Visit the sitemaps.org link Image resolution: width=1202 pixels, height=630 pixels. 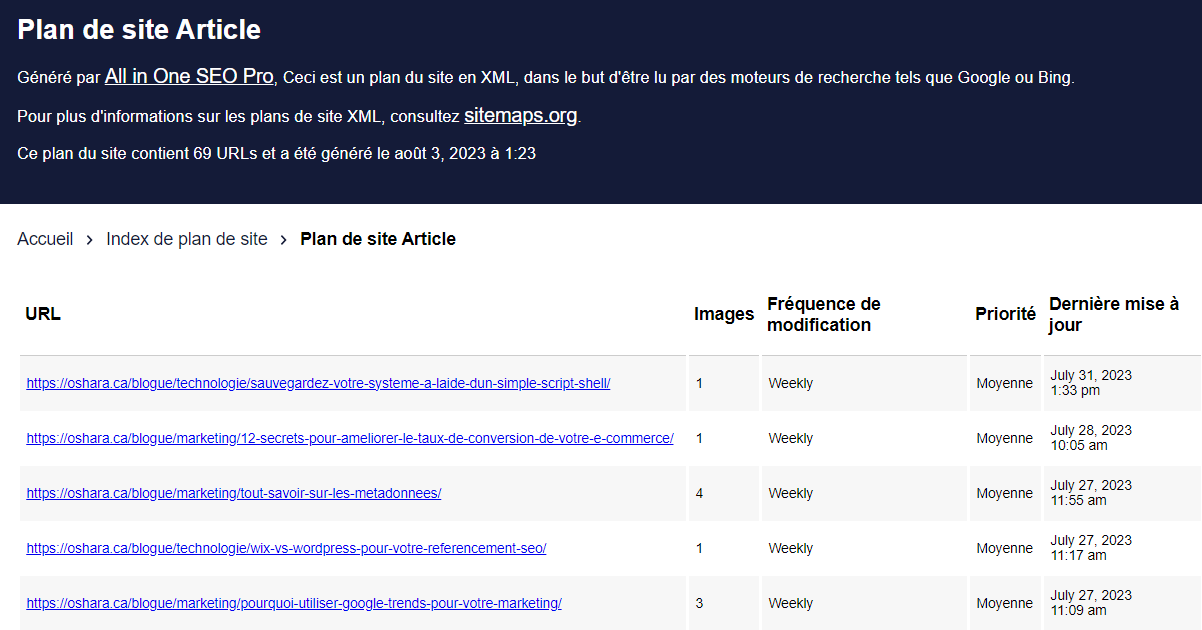(x=520, y=115)
